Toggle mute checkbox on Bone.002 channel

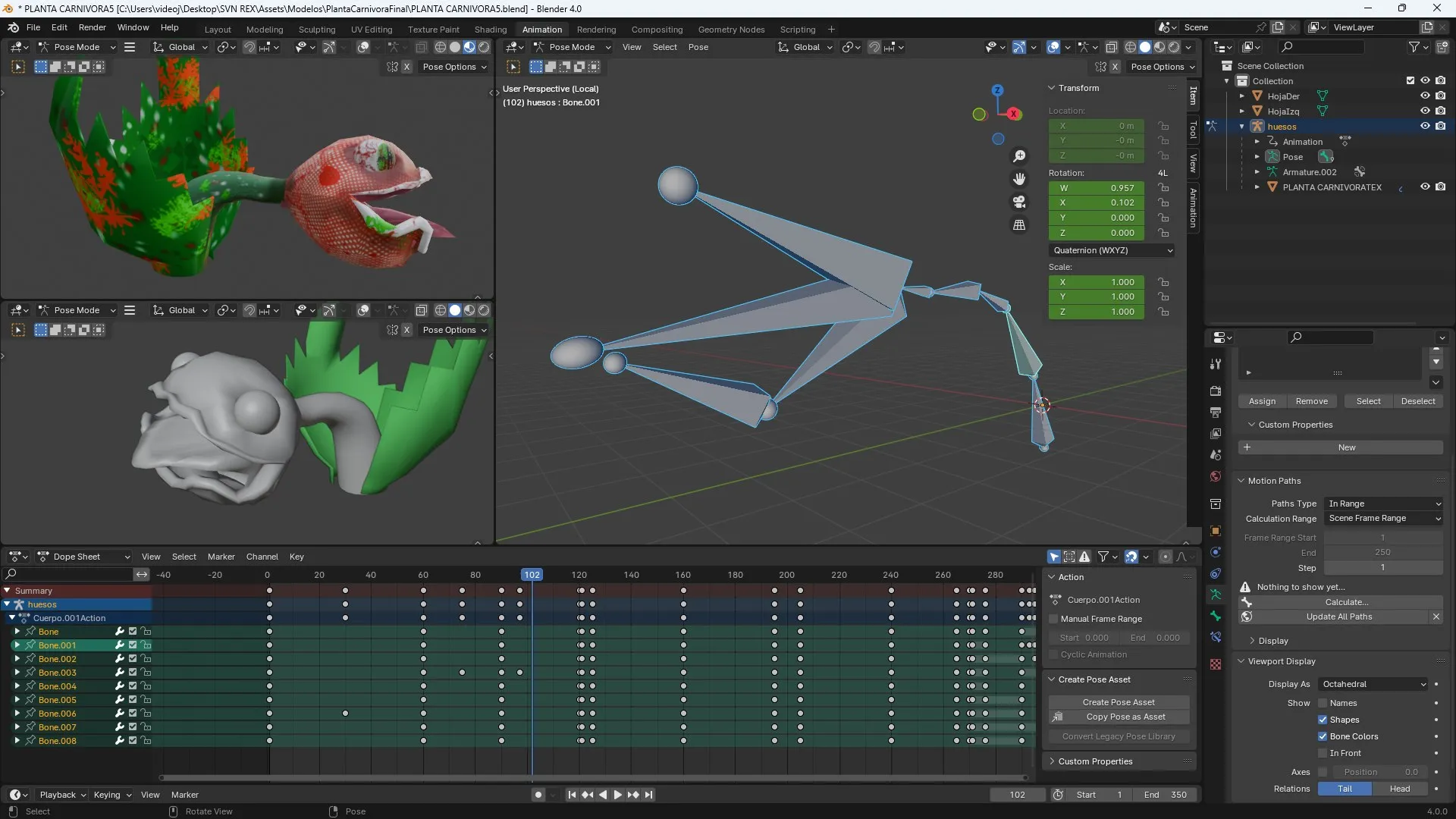(x=133, y=659)
